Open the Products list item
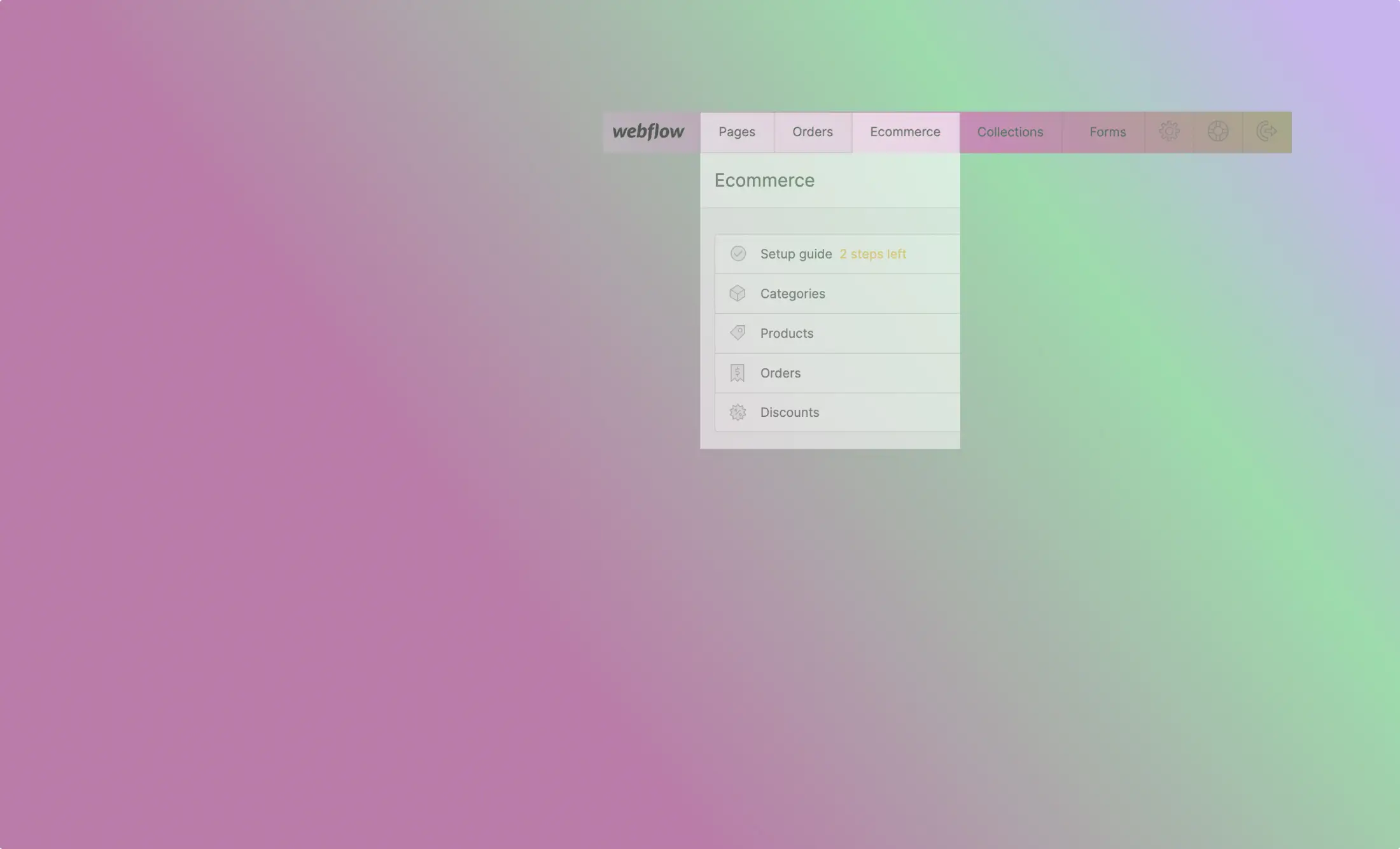 coord(787,333)
